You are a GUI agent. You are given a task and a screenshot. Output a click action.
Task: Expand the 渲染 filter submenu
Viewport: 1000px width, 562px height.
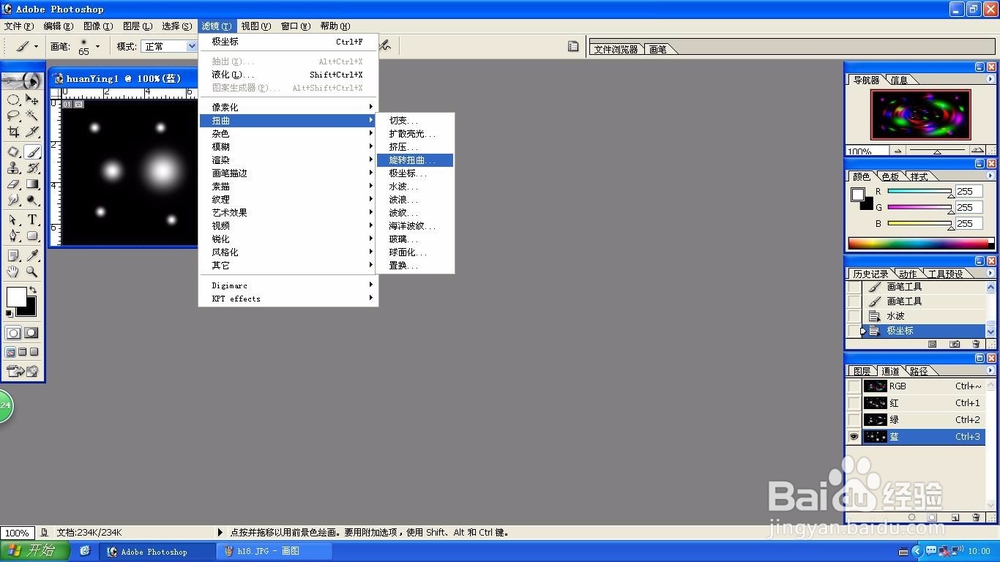288,160
